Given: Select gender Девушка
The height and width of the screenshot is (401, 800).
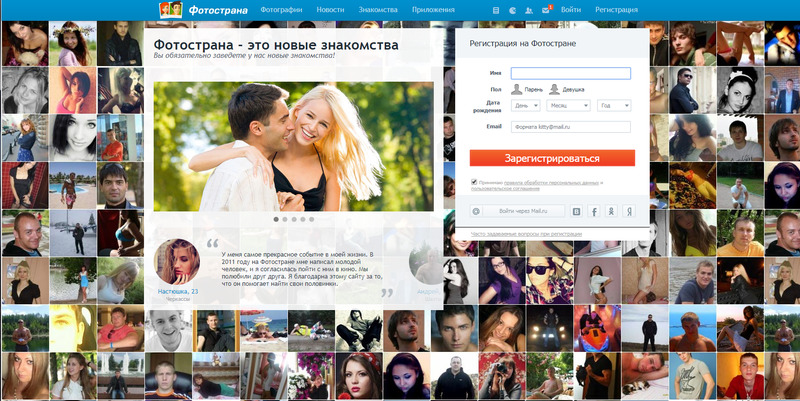Looking at the screenshot, I should (x=566, y=89).
